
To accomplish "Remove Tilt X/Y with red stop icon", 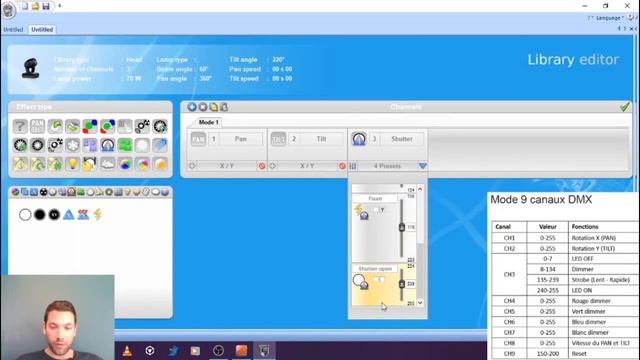I will 342,166.
